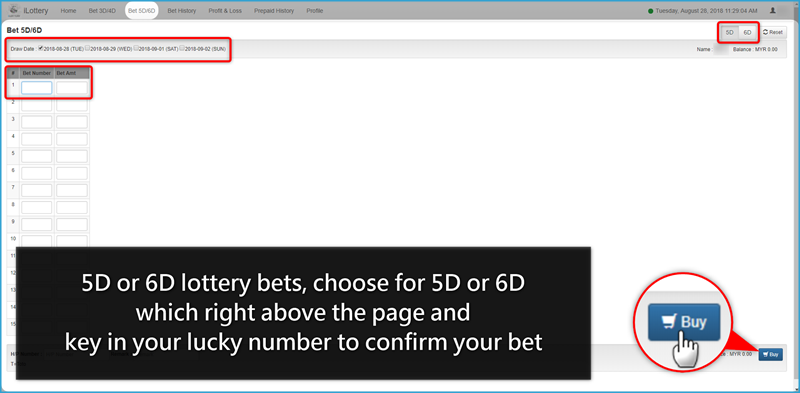Image resolution: width=800 pixels, height=393 pixels.
Task: Focus Bet Number field in row 6
Action: coord(37,174)
